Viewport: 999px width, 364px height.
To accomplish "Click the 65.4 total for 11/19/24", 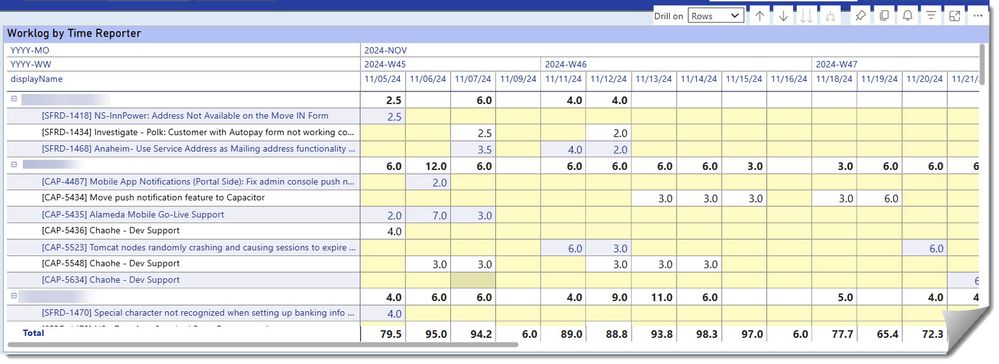I will [888, 334].
